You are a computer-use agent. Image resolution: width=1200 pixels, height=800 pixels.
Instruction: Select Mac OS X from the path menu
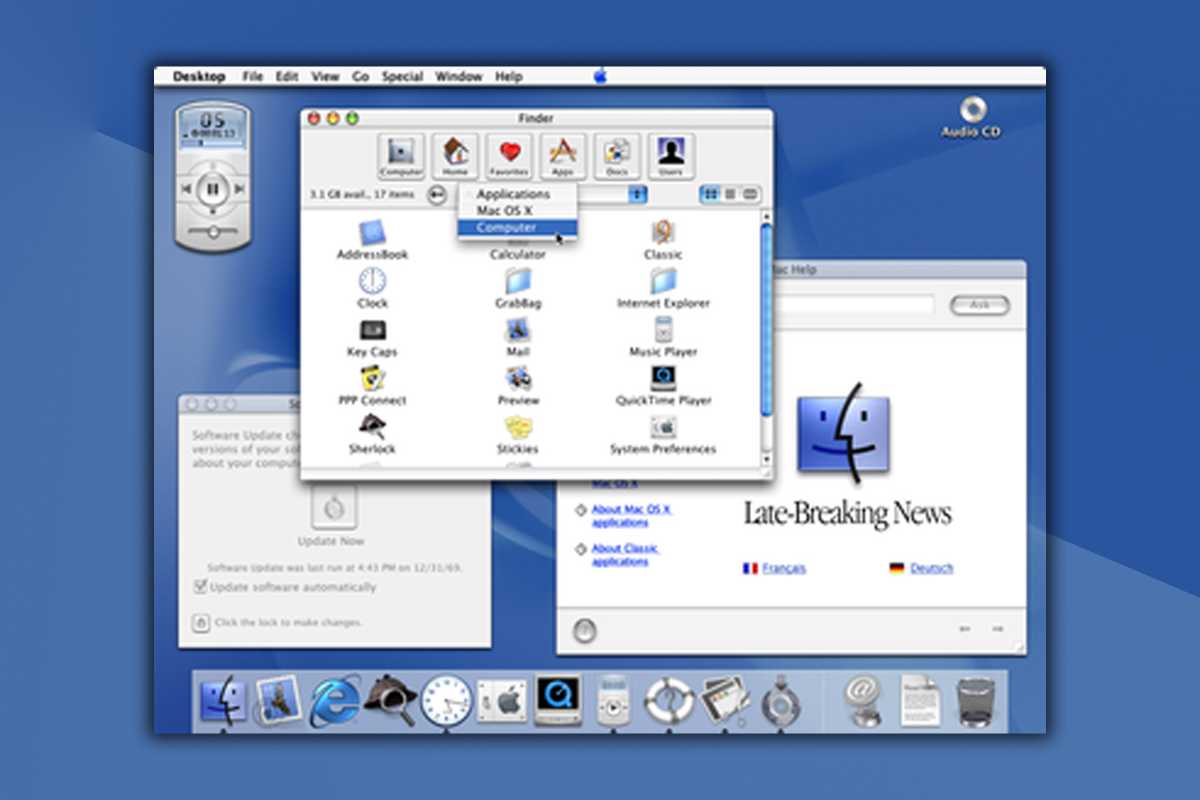tap(503, 211)
